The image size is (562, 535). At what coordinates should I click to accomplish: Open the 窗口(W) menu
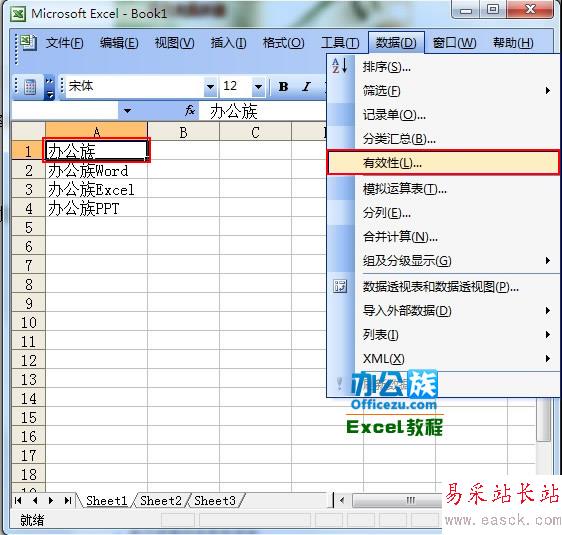click(x=454, y=43)
